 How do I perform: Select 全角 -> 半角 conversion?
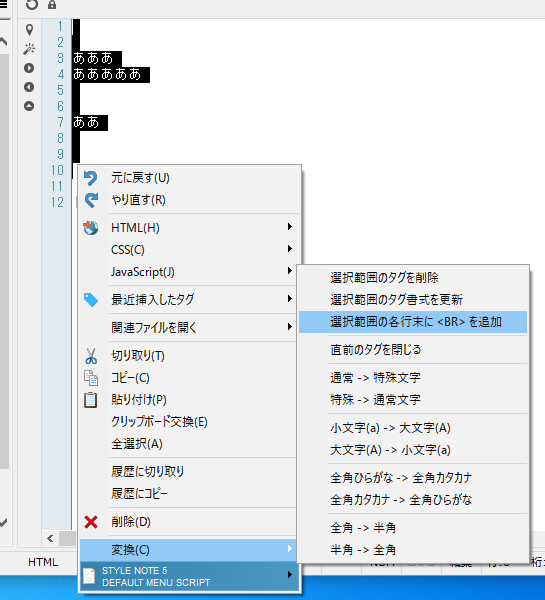point(413,528)
